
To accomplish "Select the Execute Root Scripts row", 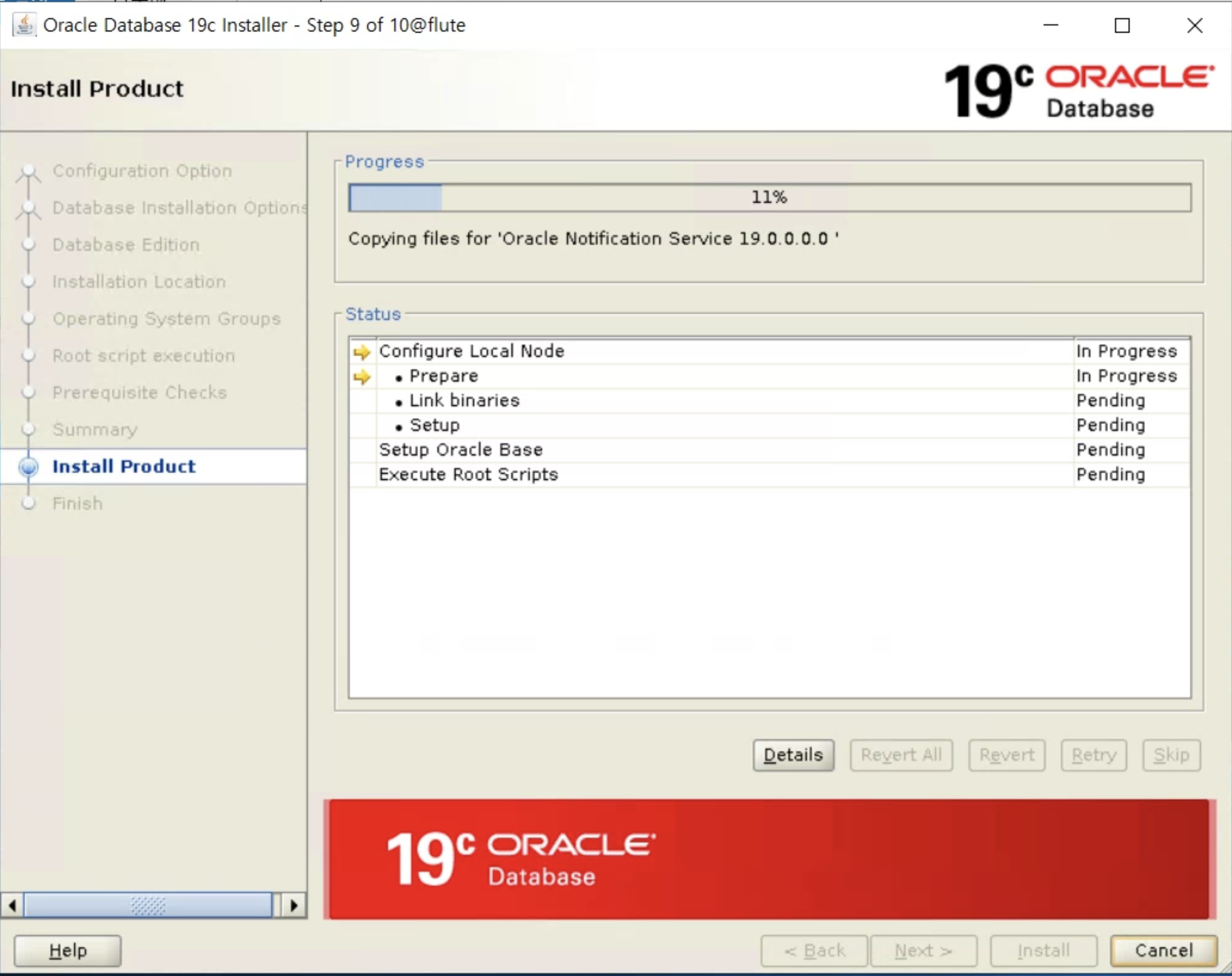I will [x=770, y=475].
